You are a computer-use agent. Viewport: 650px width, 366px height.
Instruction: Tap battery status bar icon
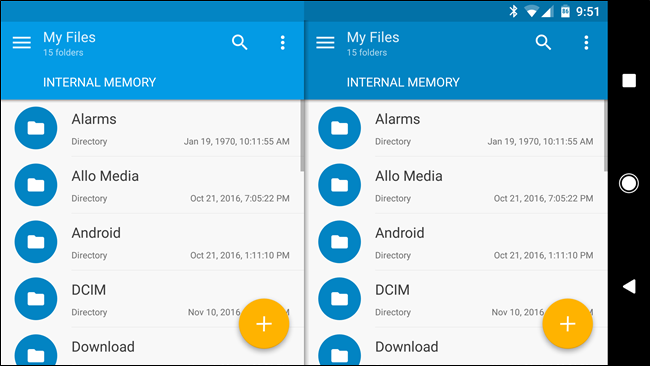coord(565,11)
